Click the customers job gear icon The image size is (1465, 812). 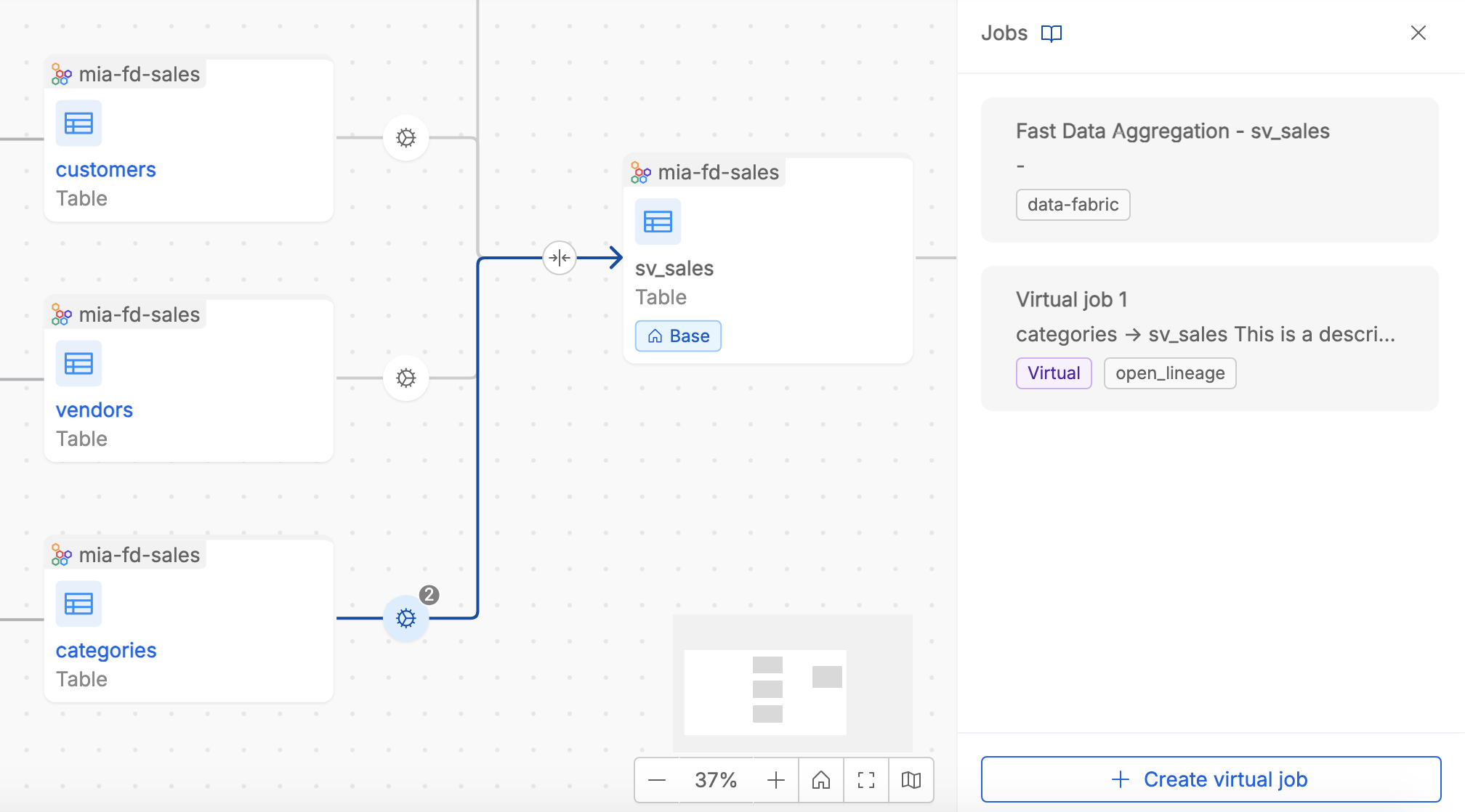coord(405,137)
